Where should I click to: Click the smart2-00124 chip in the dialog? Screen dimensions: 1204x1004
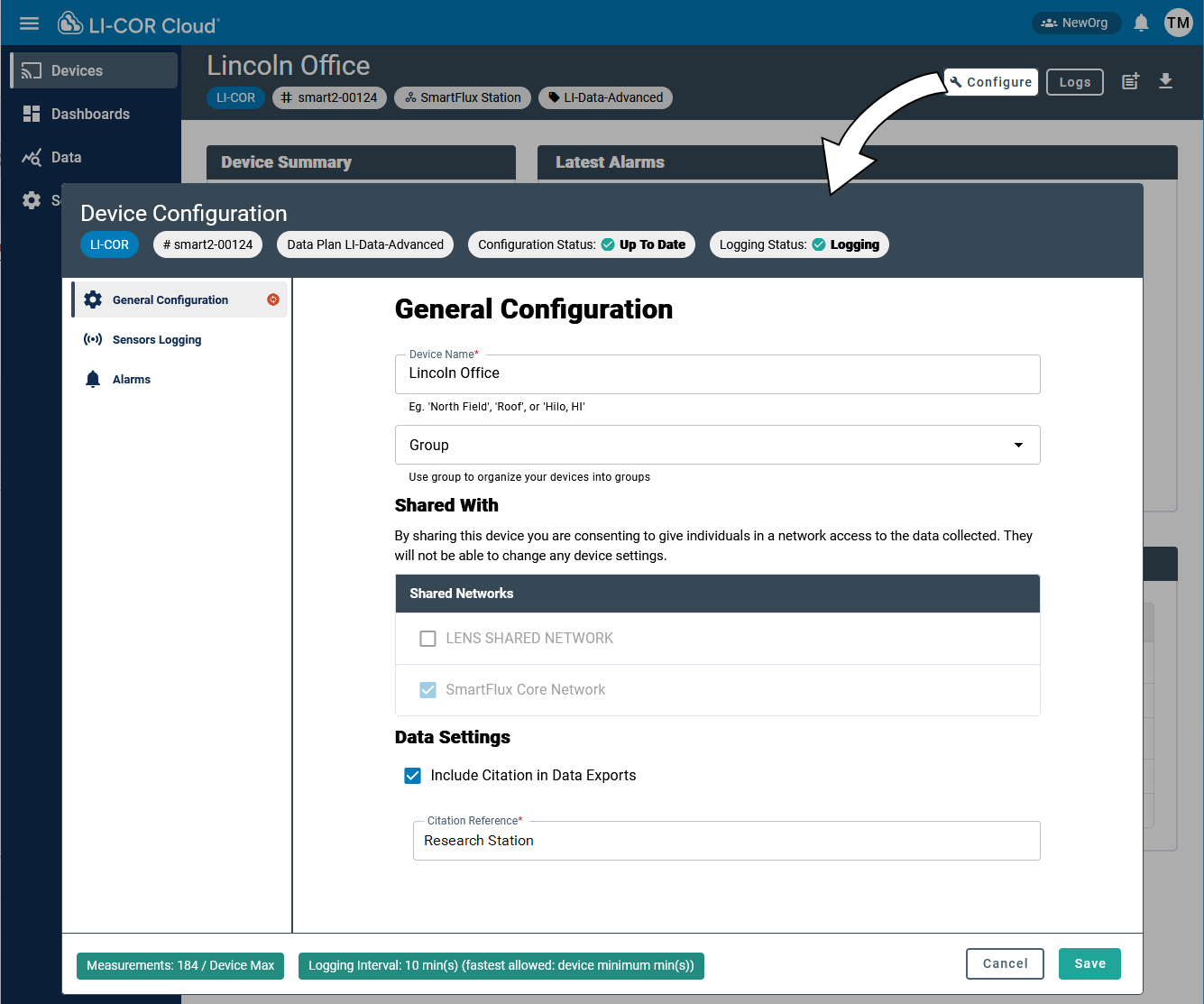click(x=207, y=244)
